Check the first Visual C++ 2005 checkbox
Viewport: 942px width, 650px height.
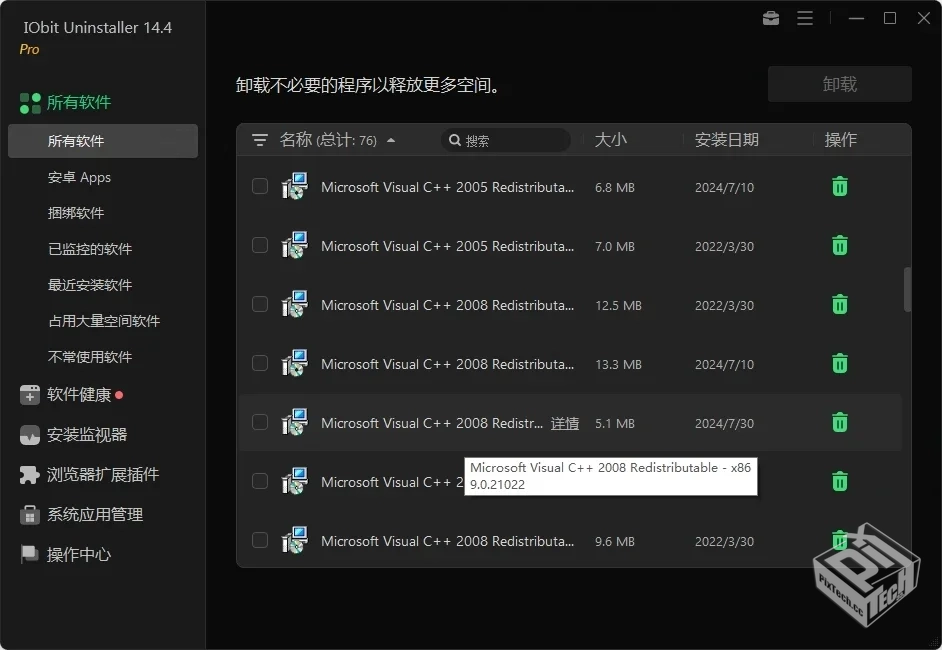coord(260,187)
